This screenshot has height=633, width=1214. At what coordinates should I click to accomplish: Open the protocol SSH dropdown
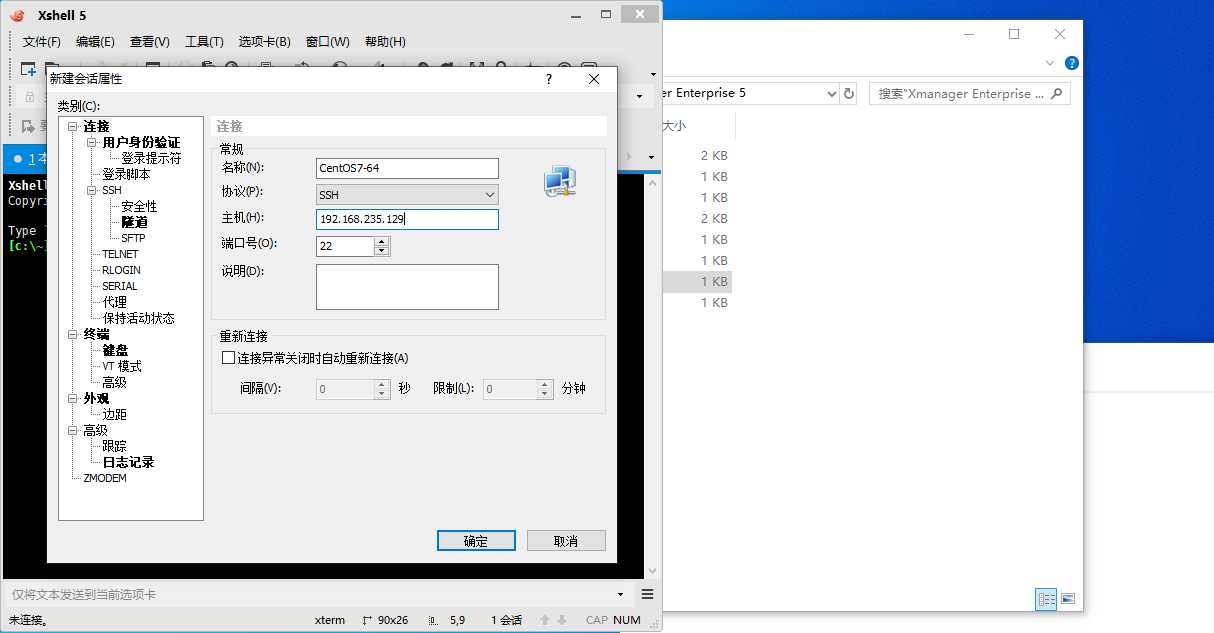489,195
